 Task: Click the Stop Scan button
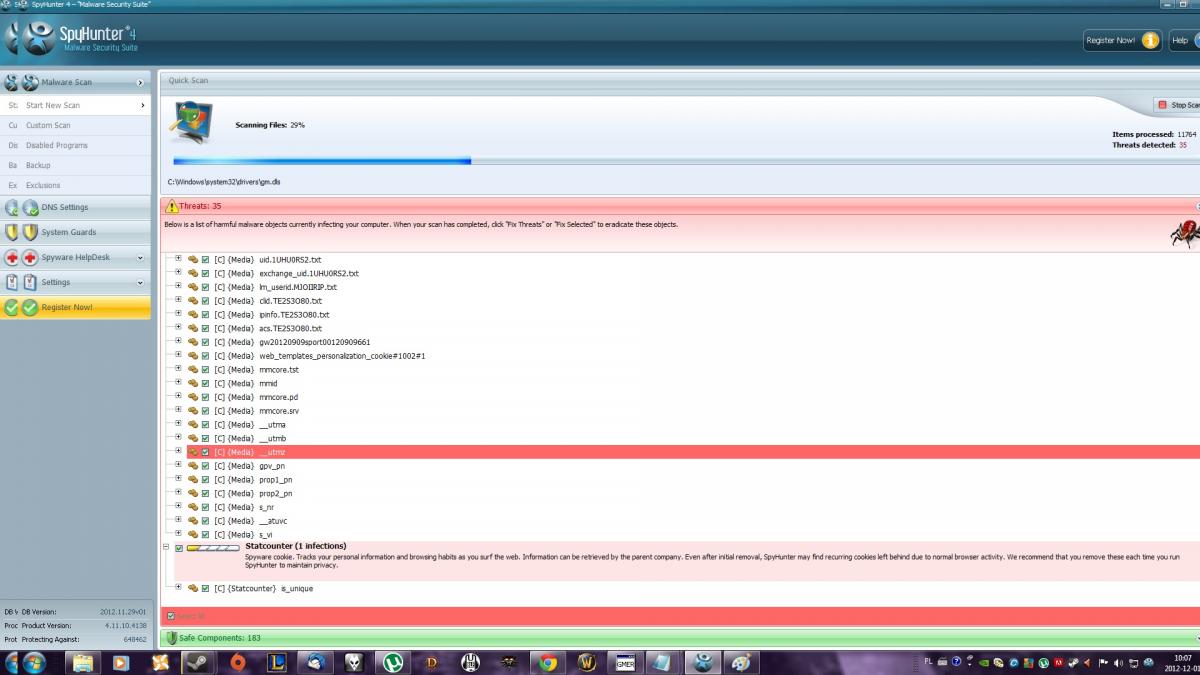[x=1177, y=105]
